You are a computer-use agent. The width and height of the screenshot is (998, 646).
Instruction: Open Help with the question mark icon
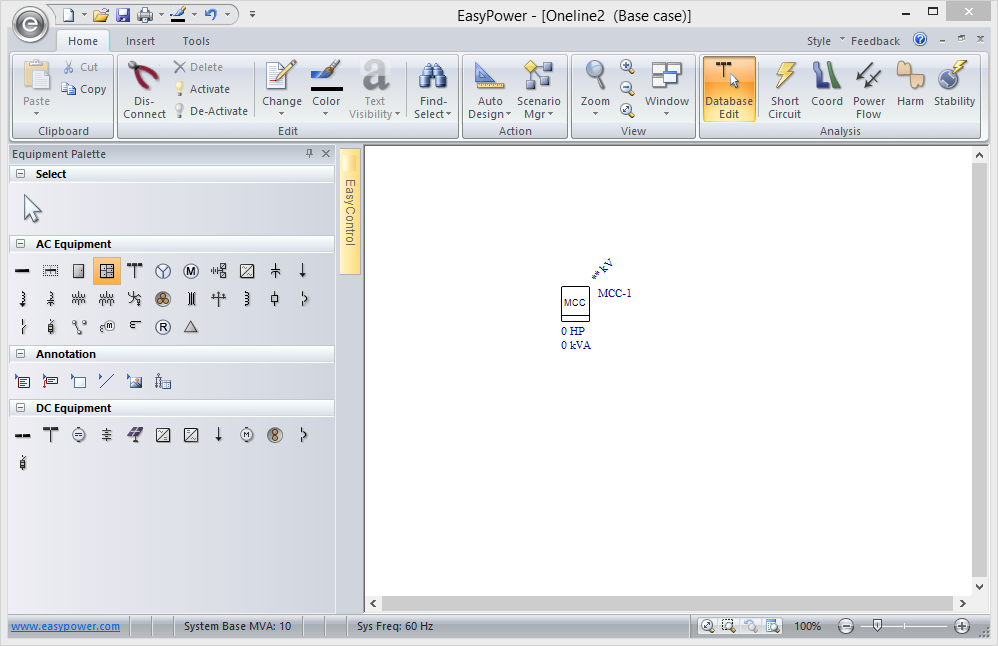tap(920, 39)
